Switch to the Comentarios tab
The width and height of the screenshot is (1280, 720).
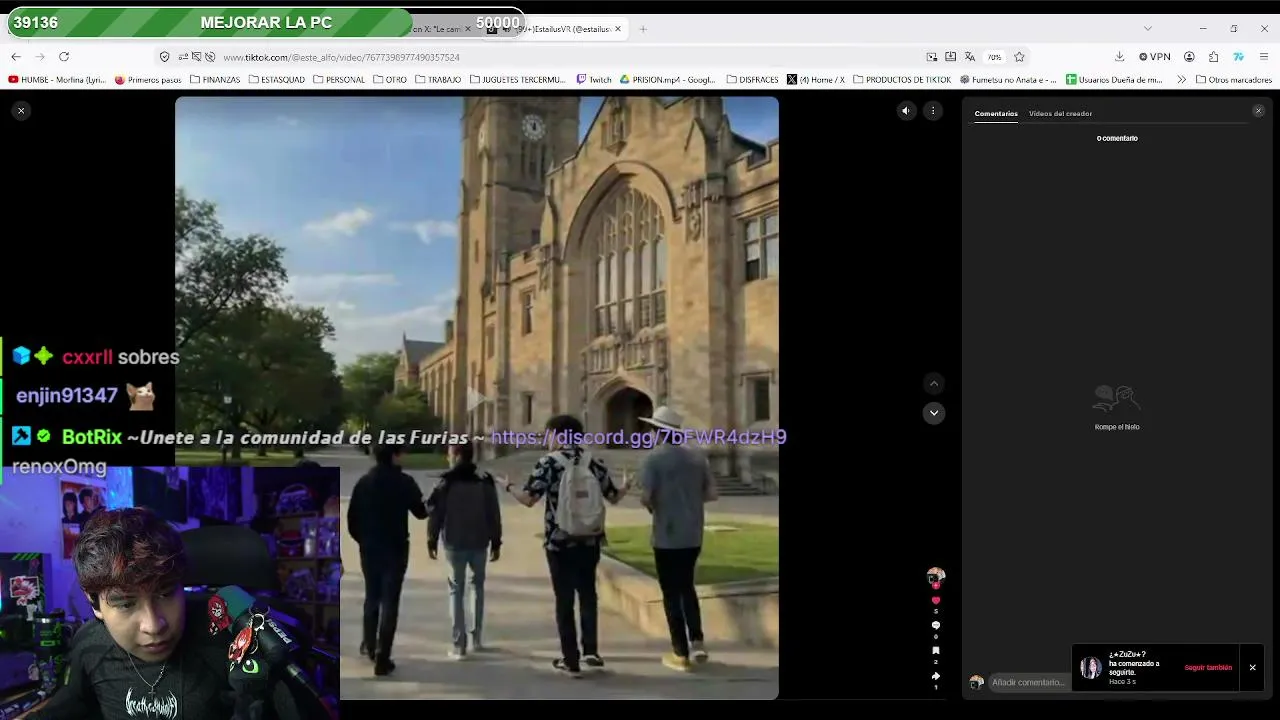coord(996,114)
